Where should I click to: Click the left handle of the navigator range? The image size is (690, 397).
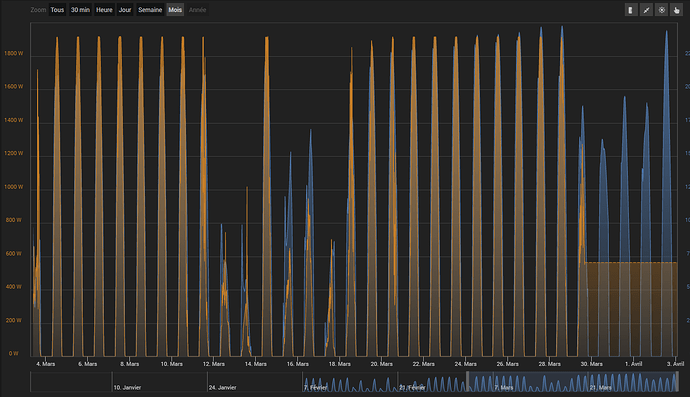[467, 381]
